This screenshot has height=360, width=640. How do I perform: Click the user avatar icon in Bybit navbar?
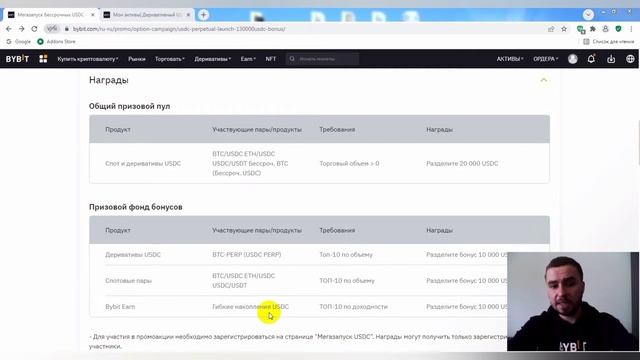[x=573, y=59]
